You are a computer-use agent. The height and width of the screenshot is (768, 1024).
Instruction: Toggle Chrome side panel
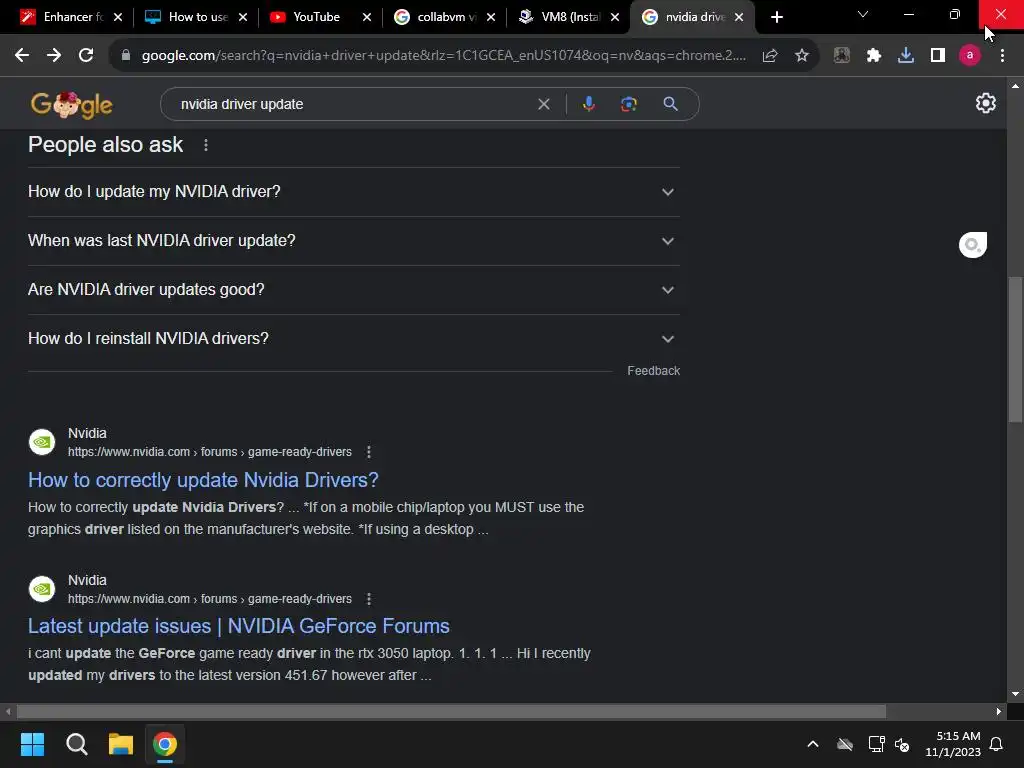[938, 56]
